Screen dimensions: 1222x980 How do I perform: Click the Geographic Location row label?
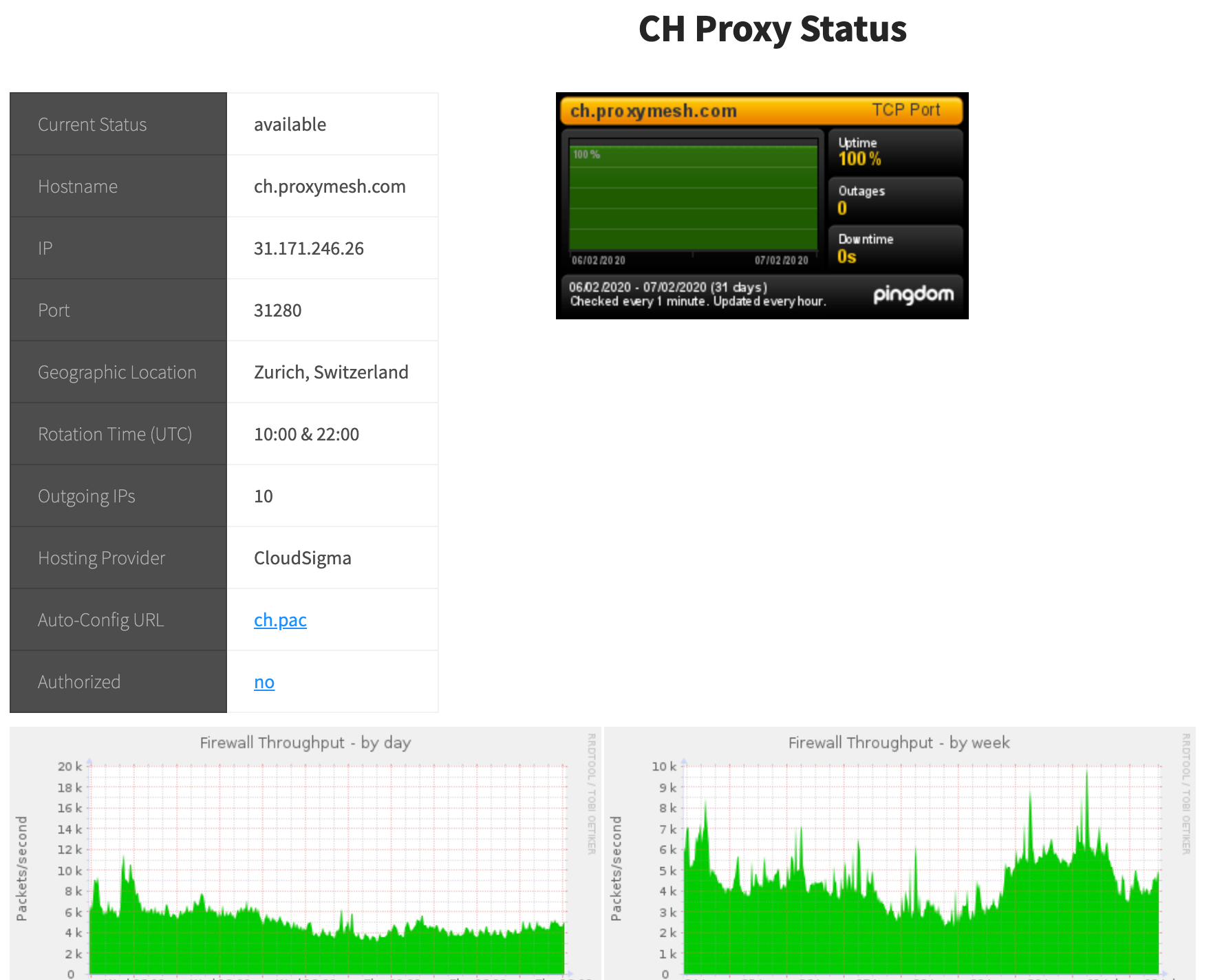[x=117, y=372]
